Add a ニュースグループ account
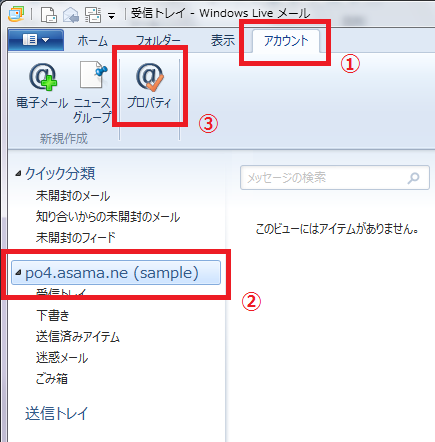The image size is (435, 442). click(92, 92)
